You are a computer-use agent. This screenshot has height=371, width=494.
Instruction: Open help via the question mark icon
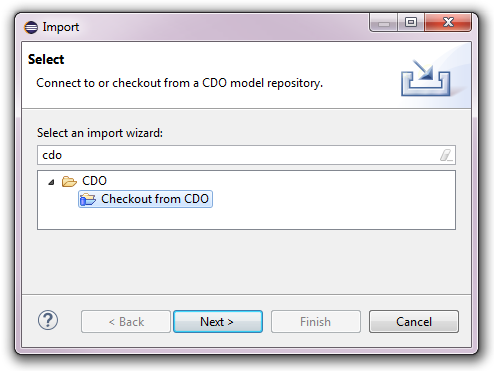pos(48,320)
